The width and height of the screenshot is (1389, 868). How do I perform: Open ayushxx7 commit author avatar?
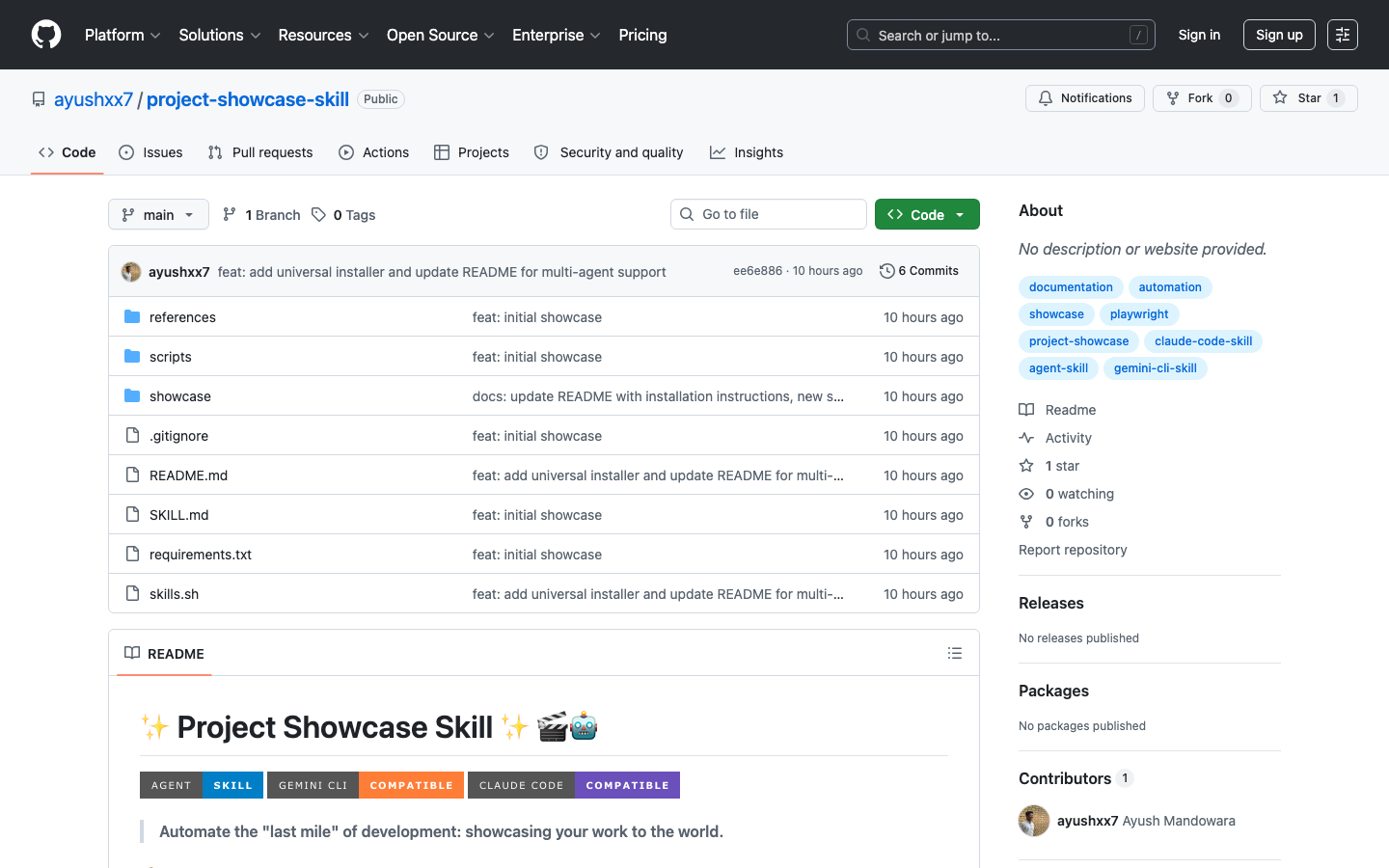pos(131,272)
